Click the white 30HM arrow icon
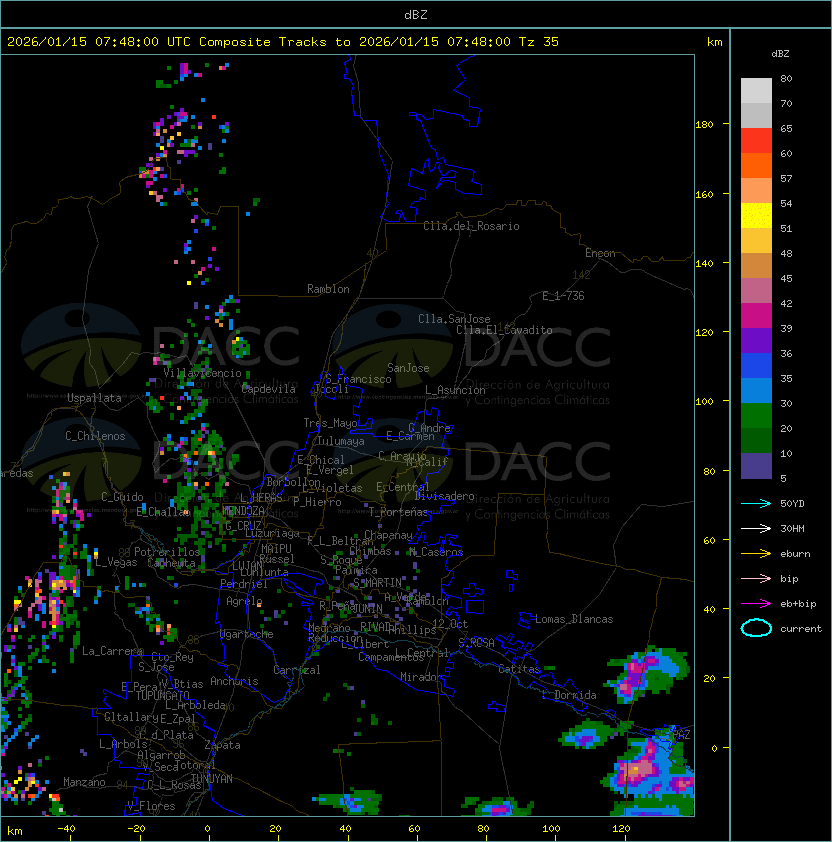 pos(756,528)
